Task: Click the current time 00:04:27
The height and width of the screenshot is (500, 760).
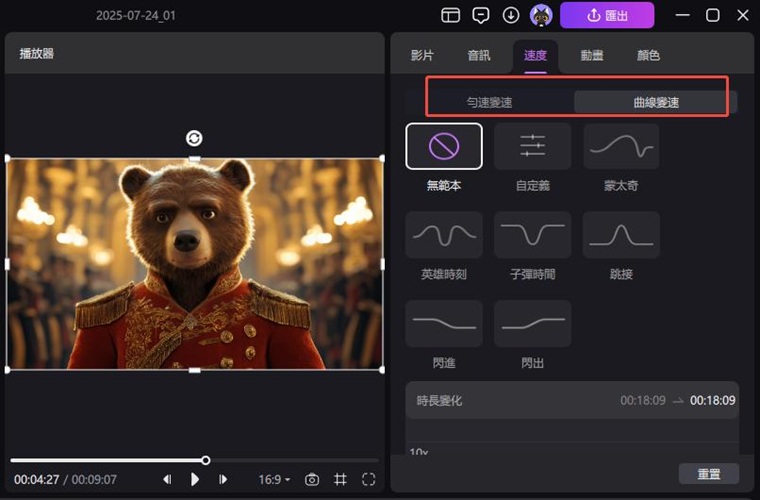Action: pyautogui.click(x=36, y=480)
